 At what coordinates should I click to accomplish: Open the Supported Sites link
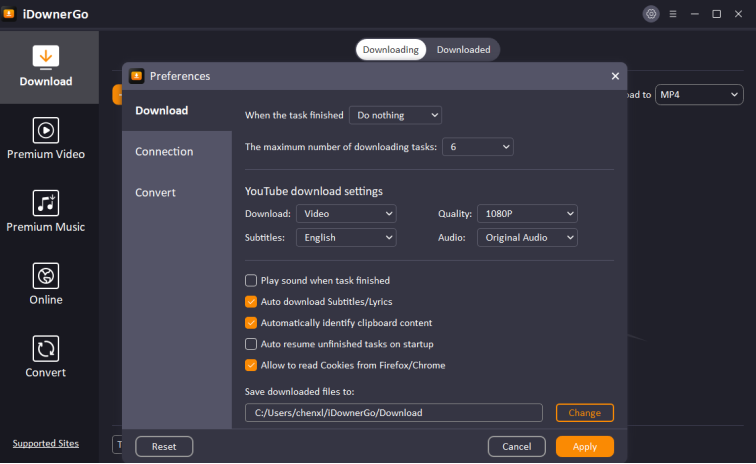click(x=46, y=443)
